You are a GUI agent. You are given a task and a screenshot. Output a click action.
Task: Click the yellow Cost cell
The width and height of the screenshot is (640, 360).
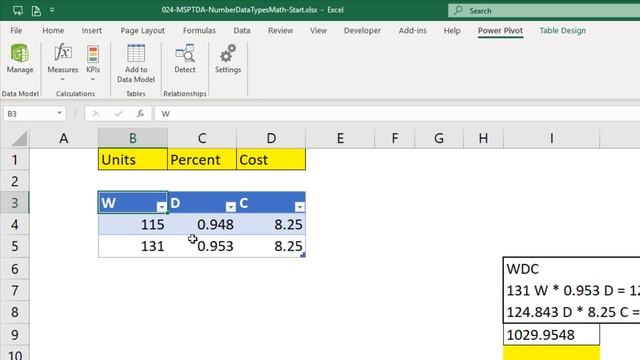pos(271,159)
